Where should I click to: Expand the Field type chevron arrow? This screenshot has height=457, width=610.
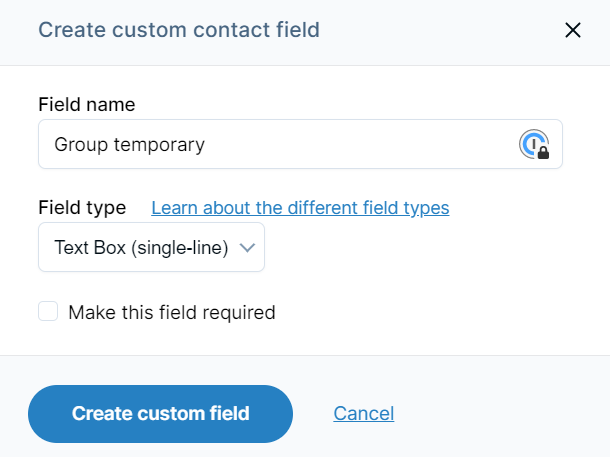click(247, 247)
